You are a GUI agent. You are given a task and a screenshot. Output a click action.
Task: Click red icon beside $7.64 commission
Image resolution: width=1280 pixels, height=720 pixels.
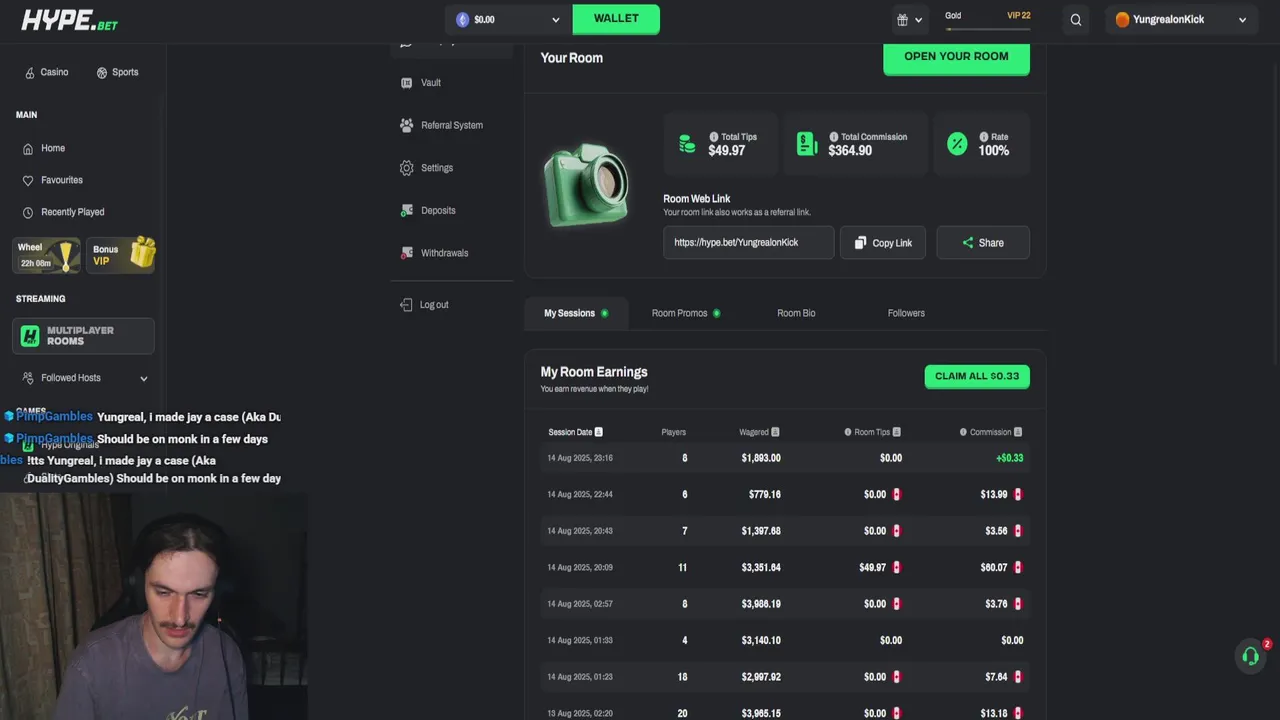pos(1018,677)
